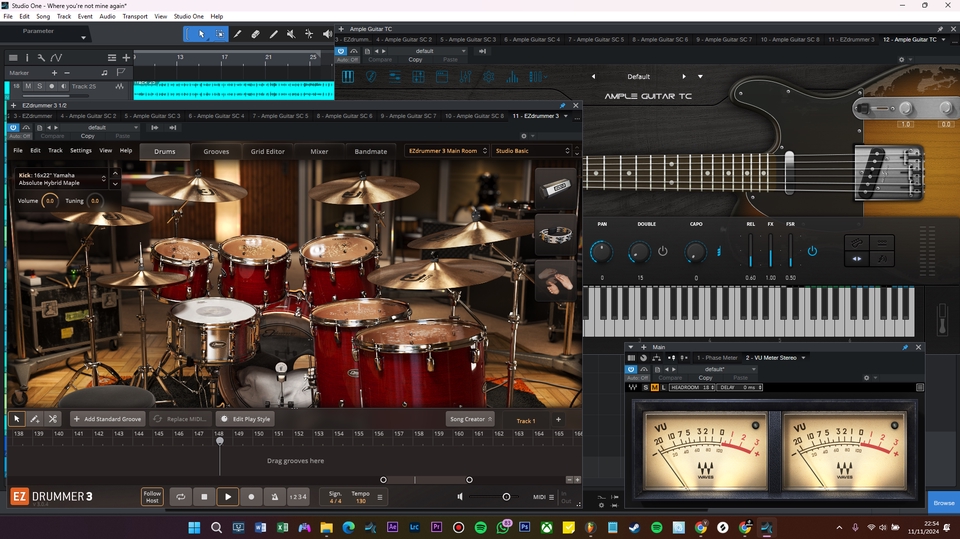
Task: Open the track inspector info icon
Action: (27, 58)
